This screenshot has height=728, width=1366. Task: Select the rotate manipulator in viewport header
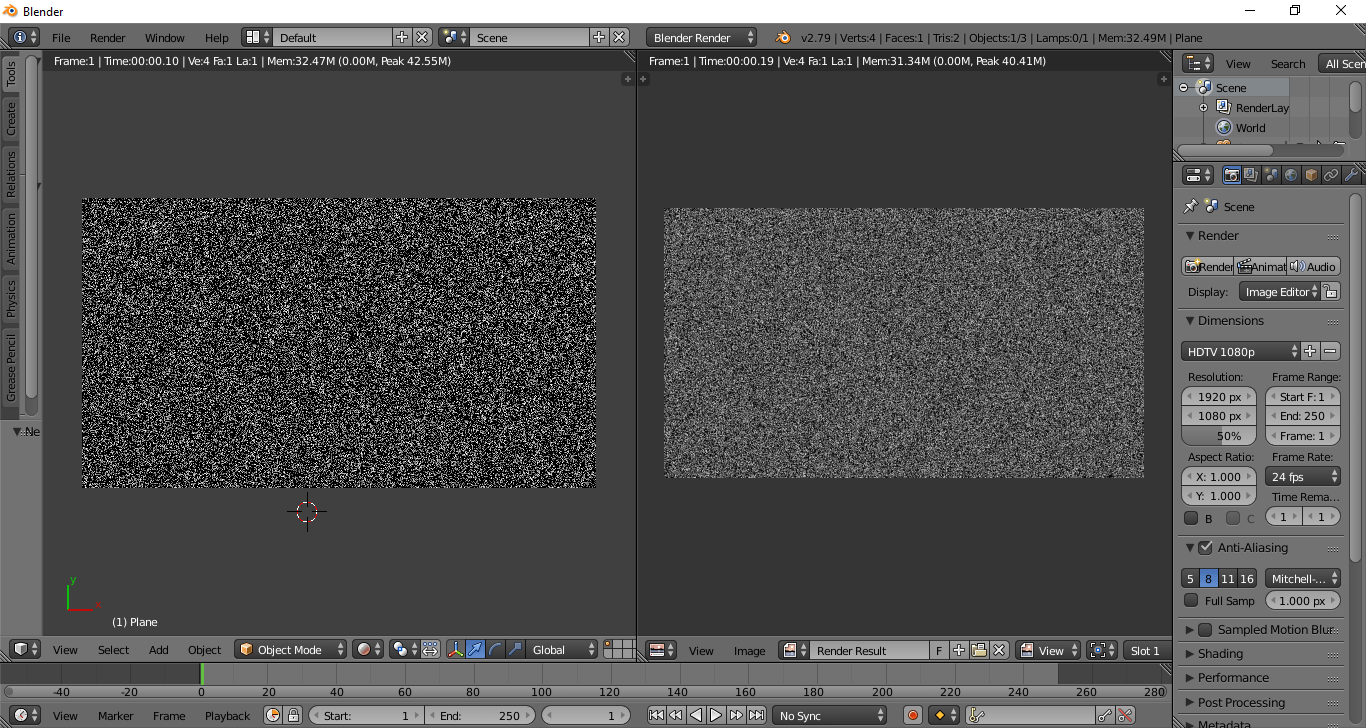point(494,650)
